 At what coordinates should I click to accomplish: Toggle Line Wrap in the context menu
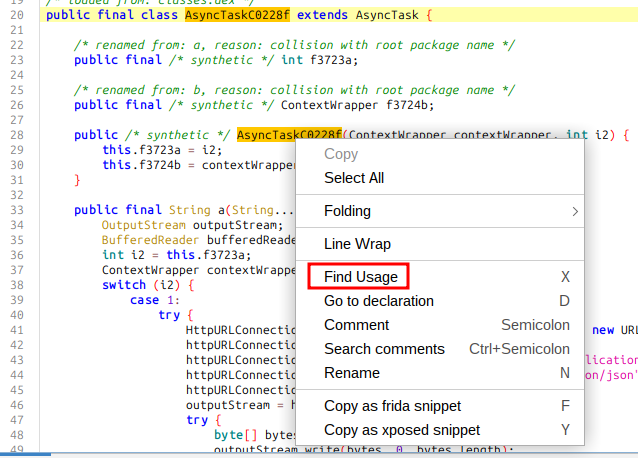pos(357,244)
